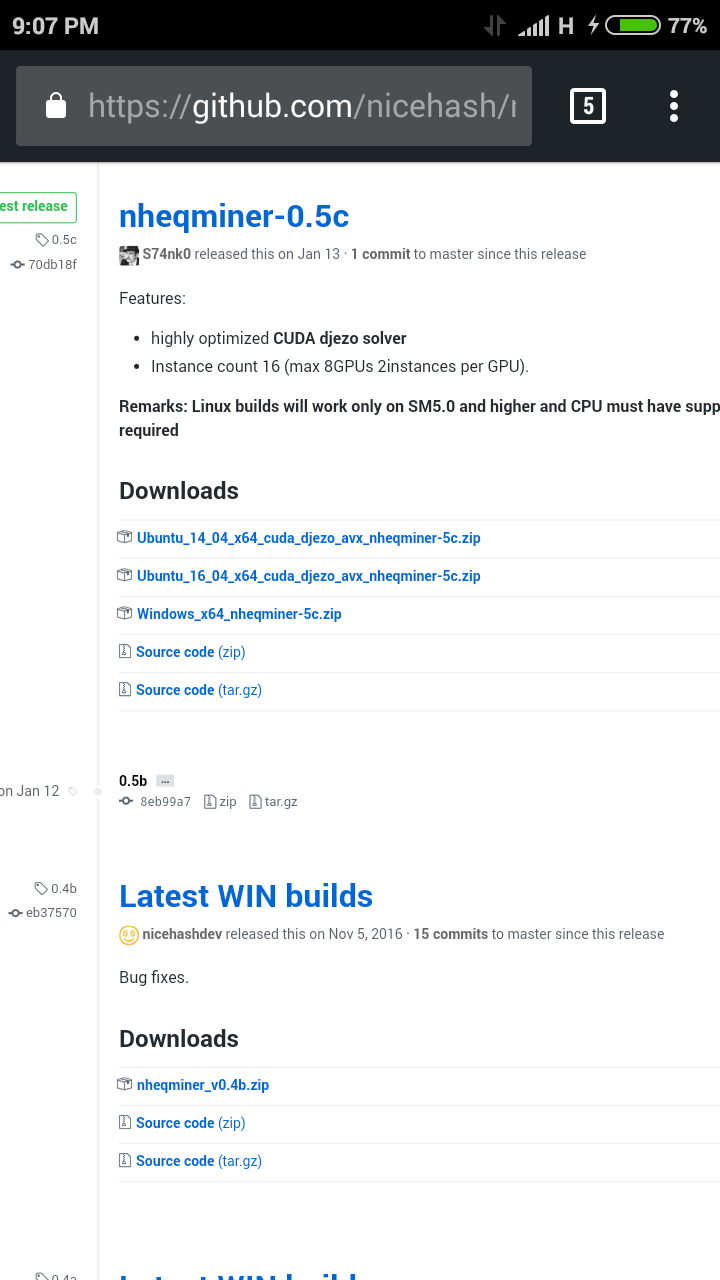Expand the 0.5b ellipsis details toggle
Viewport: 720px width, 1280px height.
coord(166,781)
